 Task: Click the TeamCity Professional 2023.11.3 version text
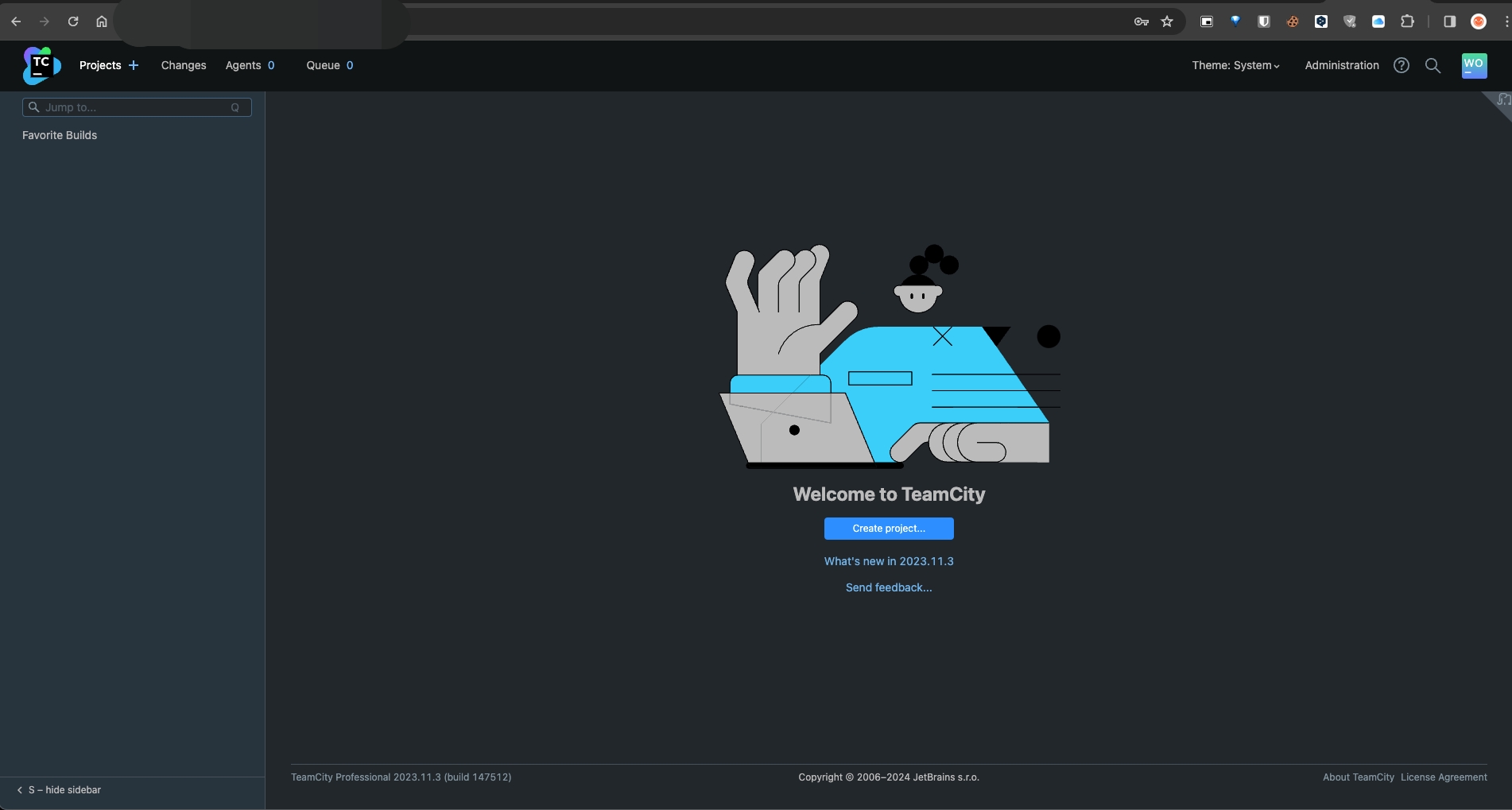(401, 777)
